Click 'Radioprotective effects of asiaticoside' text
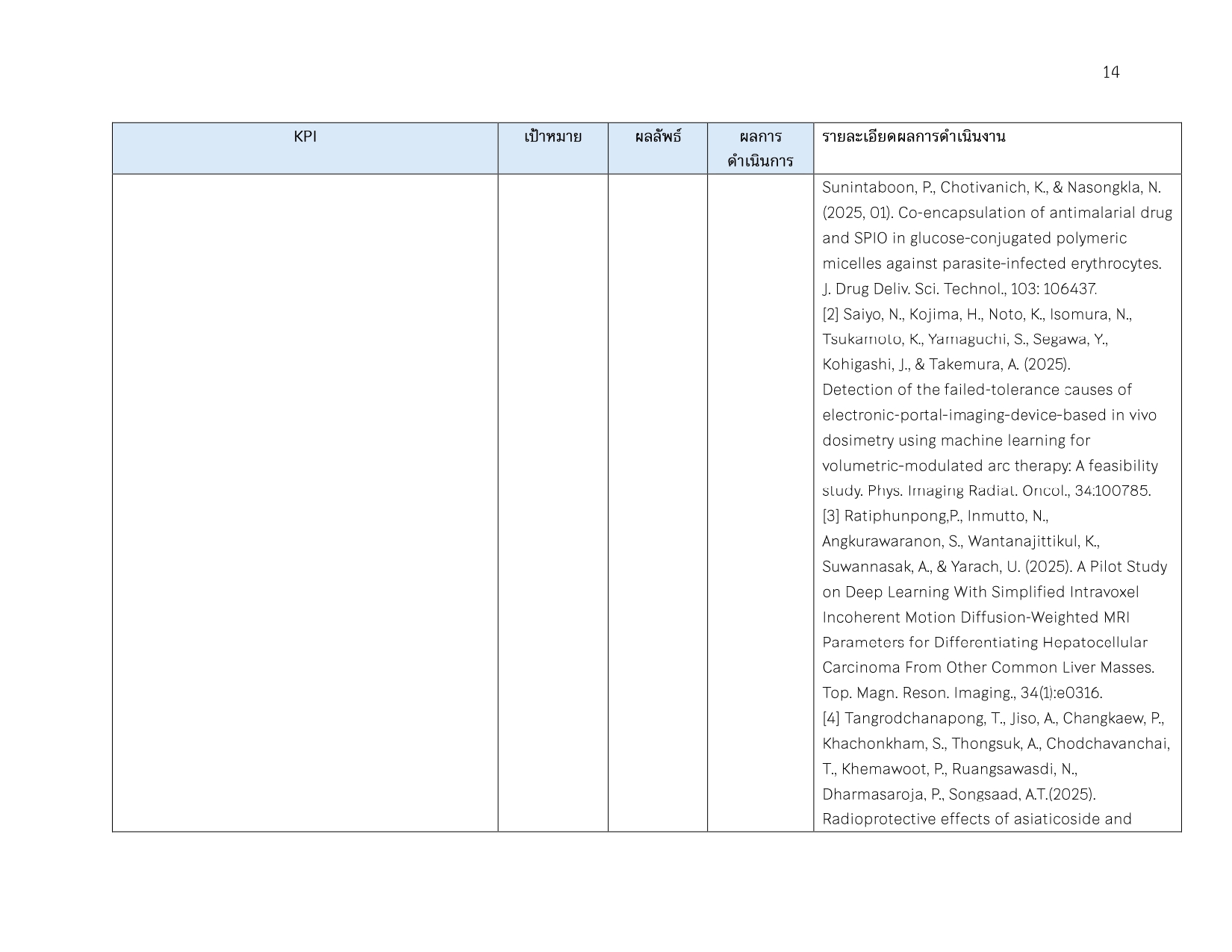Image resolution: width=1232 pixels, height=952 pixels. [x=977, y=819]
